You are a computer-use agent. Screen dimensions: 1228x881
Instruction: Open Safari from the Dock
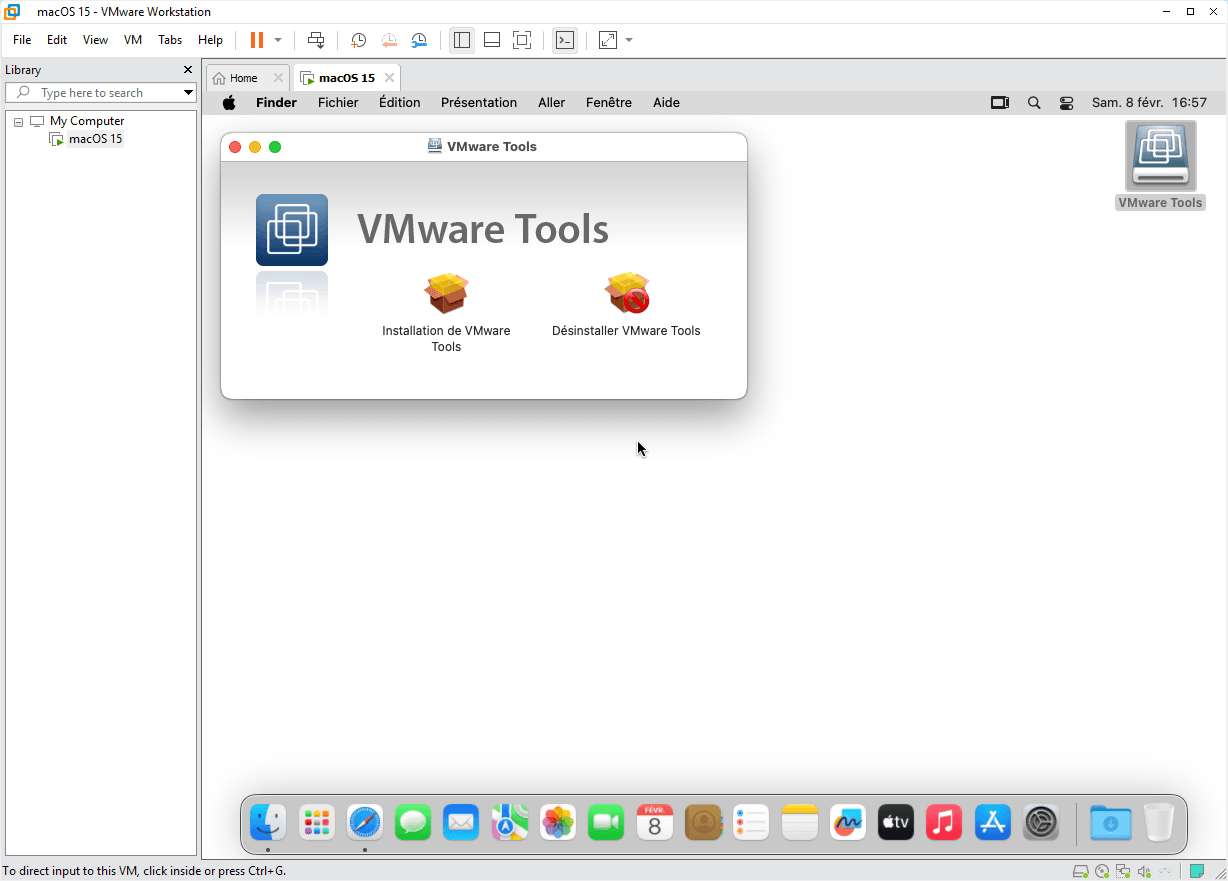pyautogui.click(x=365, y=823)
